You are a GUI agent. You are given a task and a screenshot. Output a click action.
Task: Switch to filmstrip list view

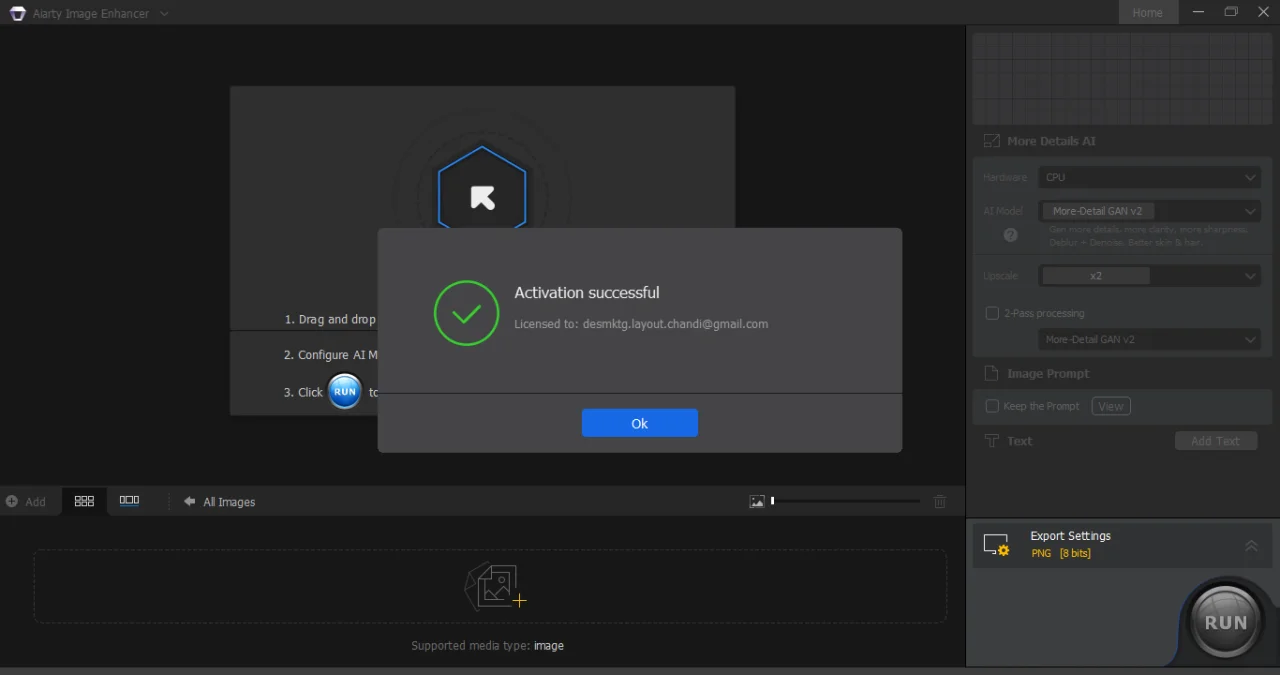pos(129,501)
